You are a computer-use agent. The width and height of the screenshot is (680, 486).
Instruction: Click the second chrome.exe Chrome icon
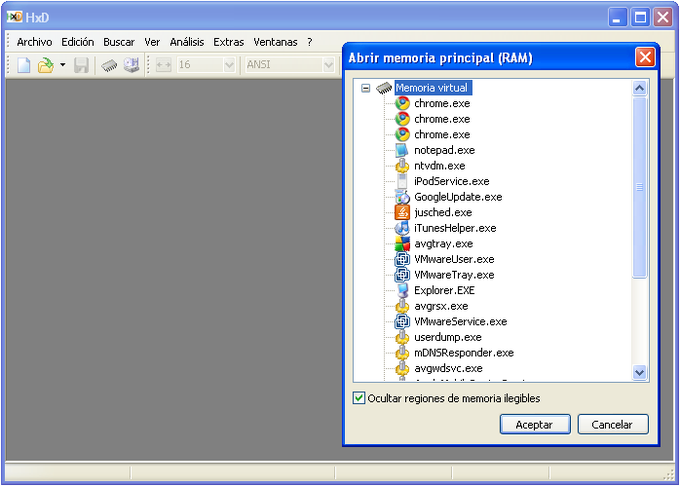point(402,119)
